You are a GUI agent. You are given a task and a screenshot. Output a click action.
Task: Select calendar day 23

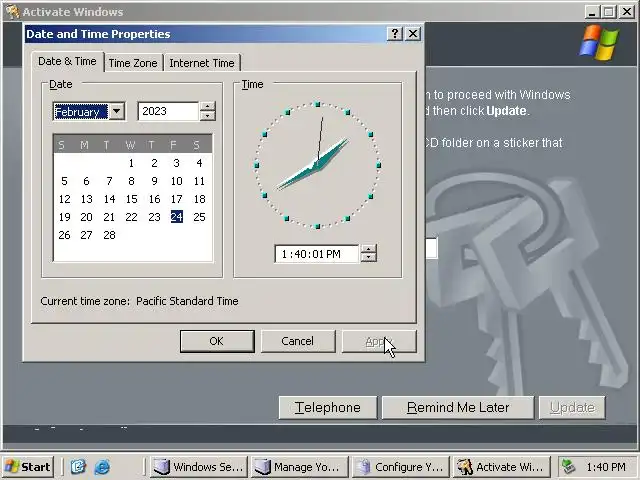pyautogui.click(x=154, y=217)
